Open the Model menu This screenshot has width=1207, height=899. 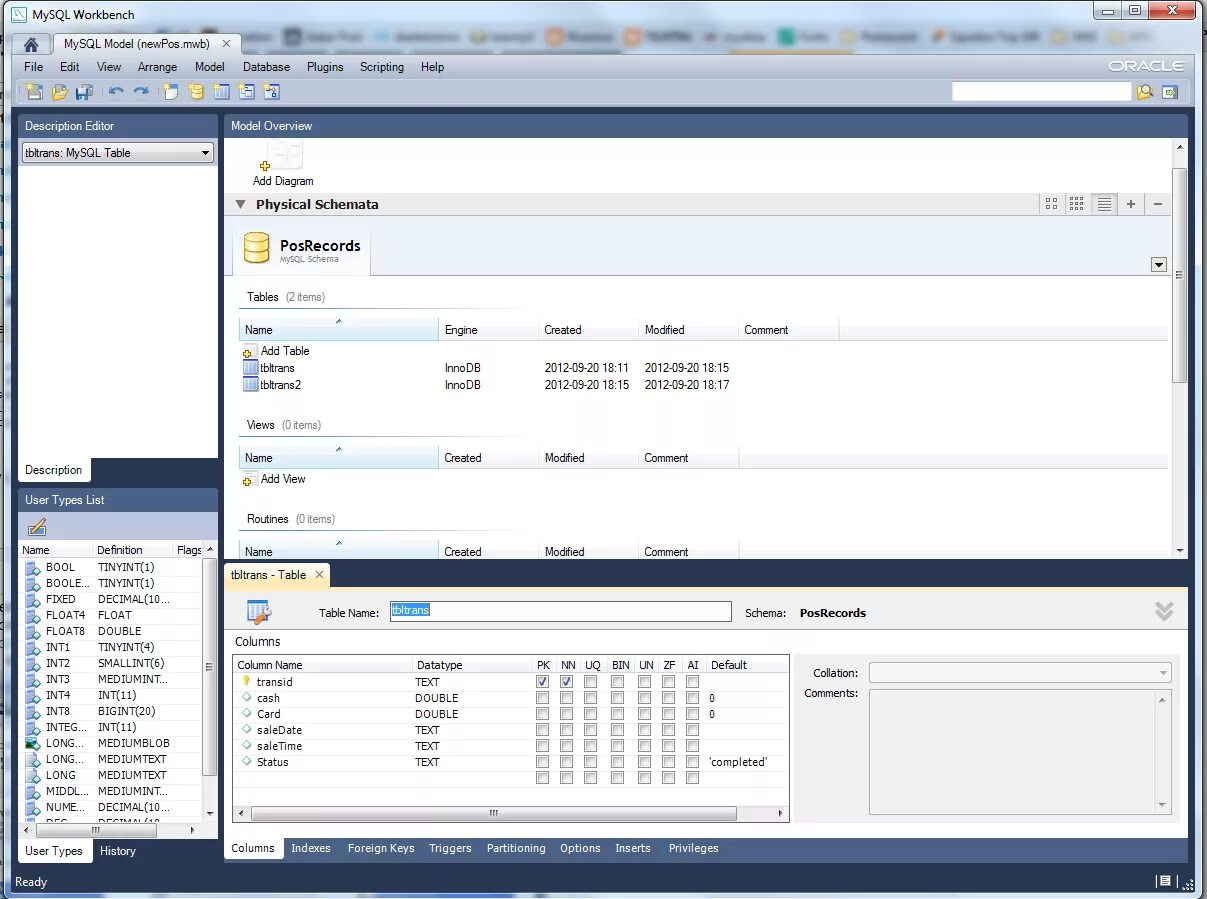209,67
